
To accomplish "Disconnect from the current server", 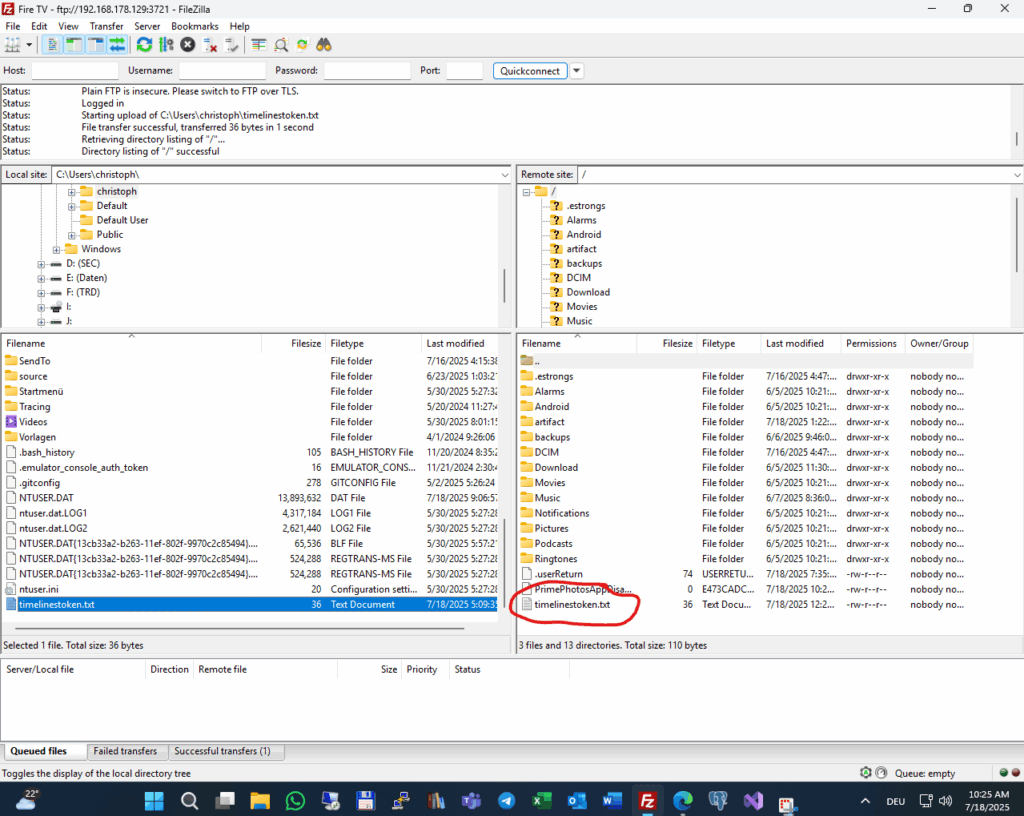I will pyautogui.click(x=210, y=45).
